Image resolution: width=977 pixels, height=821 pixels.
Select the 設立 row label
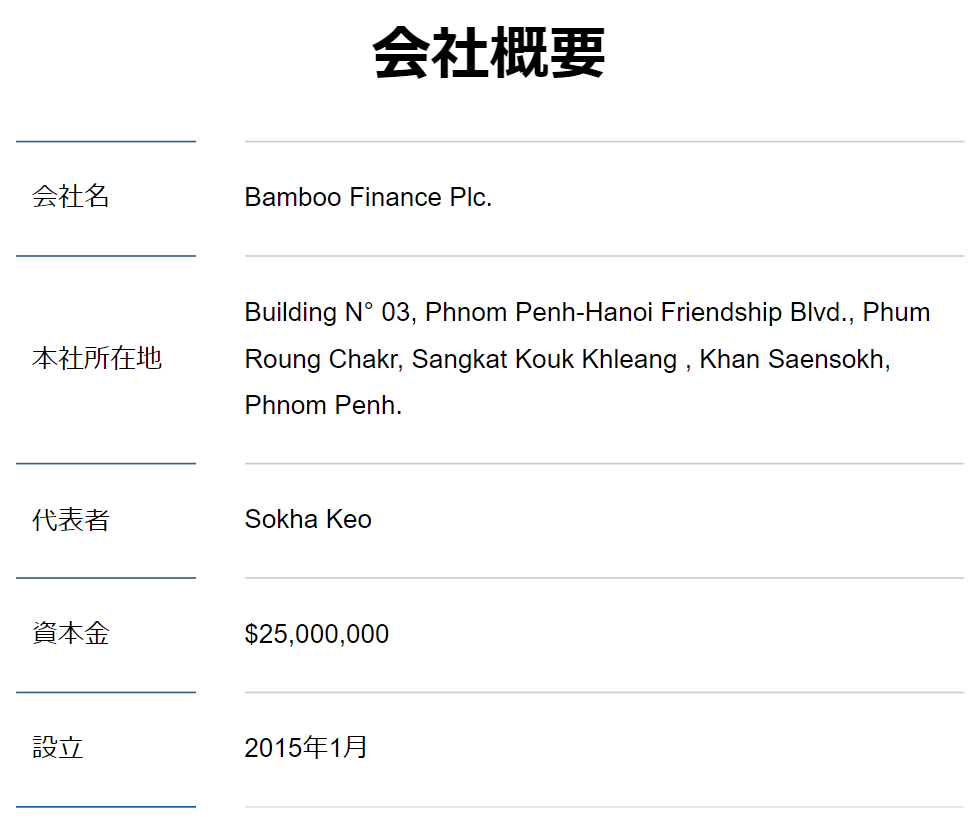(x=58, y=748)
